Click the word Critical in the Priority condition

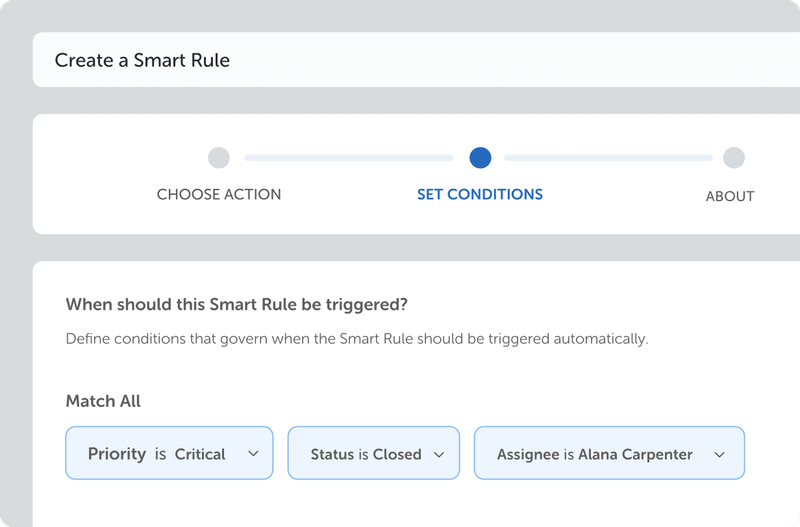click(200, 454)
